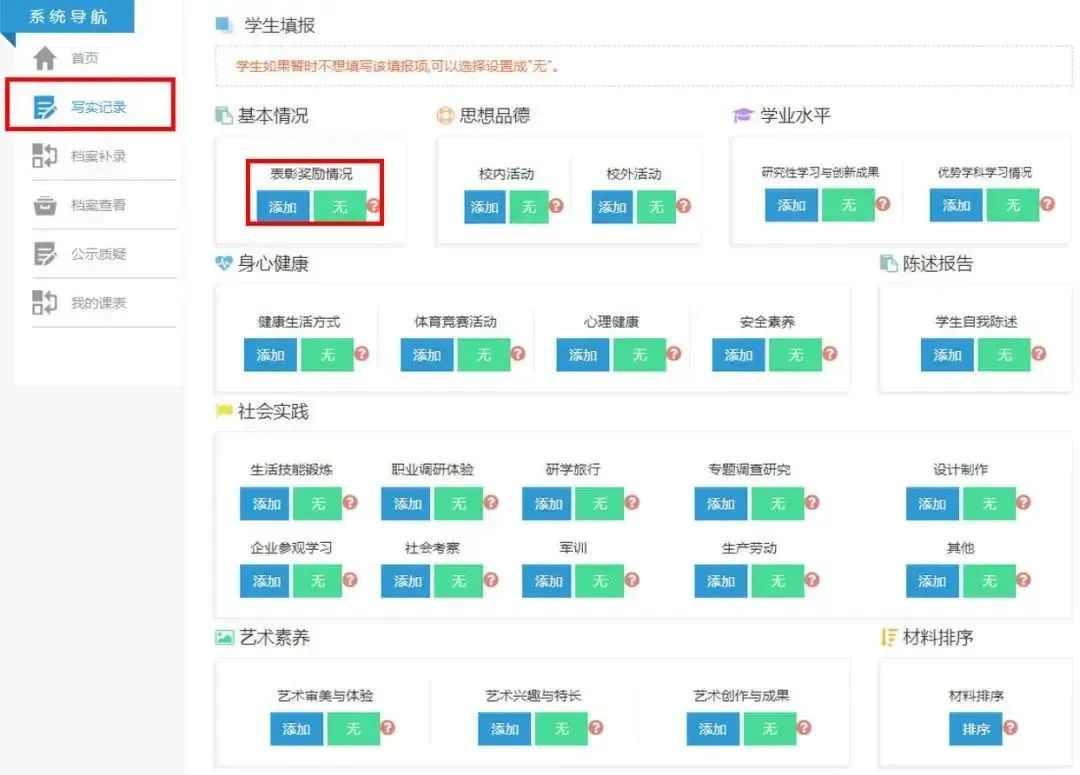Set 心理健康 to 无
The height and width of the screenshot is (775, 1080).
coord(640,355)
